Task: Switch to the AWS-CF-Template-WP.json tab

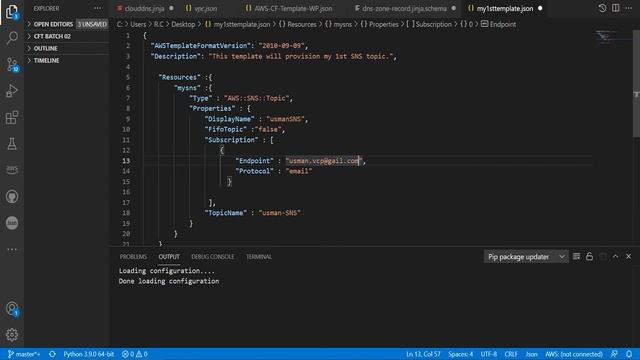Action: pyautogui.click(x=293, y=8)
